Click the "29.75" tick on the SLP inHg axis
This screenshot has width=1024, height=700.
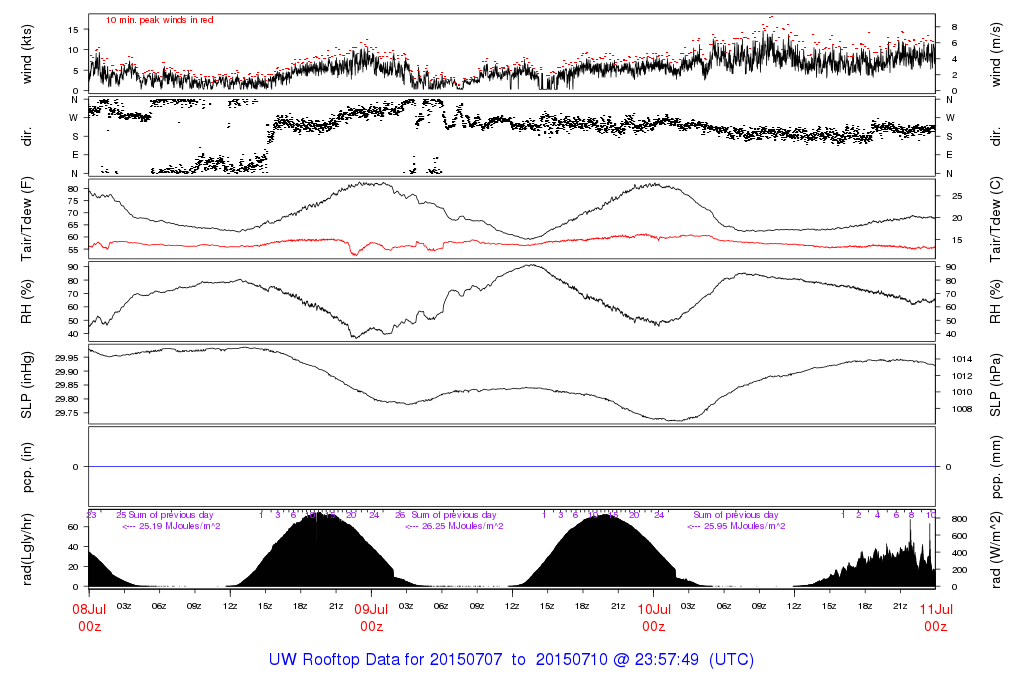[67, 413]
